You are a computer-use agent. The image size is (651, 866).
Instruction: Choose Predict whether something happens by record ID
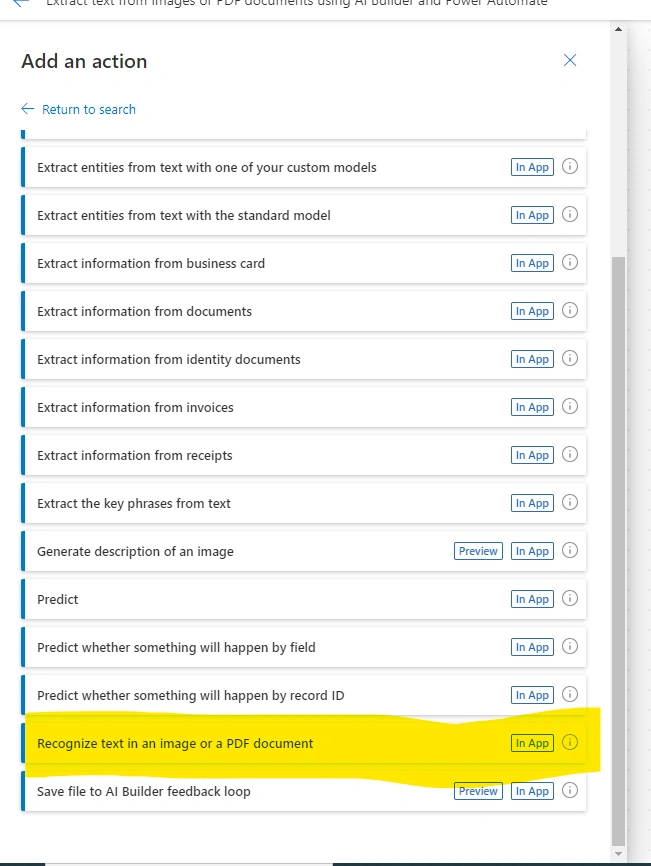(304, 695)
